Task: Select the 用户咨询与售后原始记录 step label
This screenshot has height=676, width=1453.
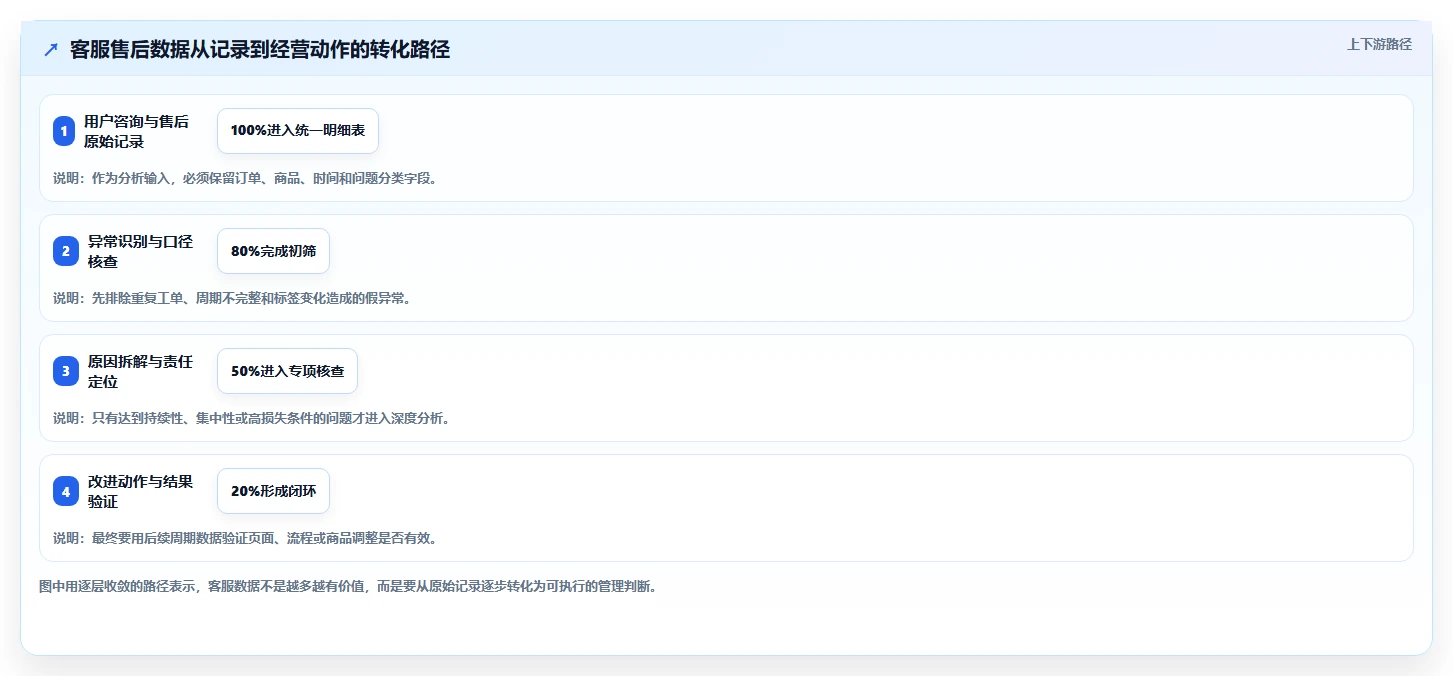Action: [136, 131]
